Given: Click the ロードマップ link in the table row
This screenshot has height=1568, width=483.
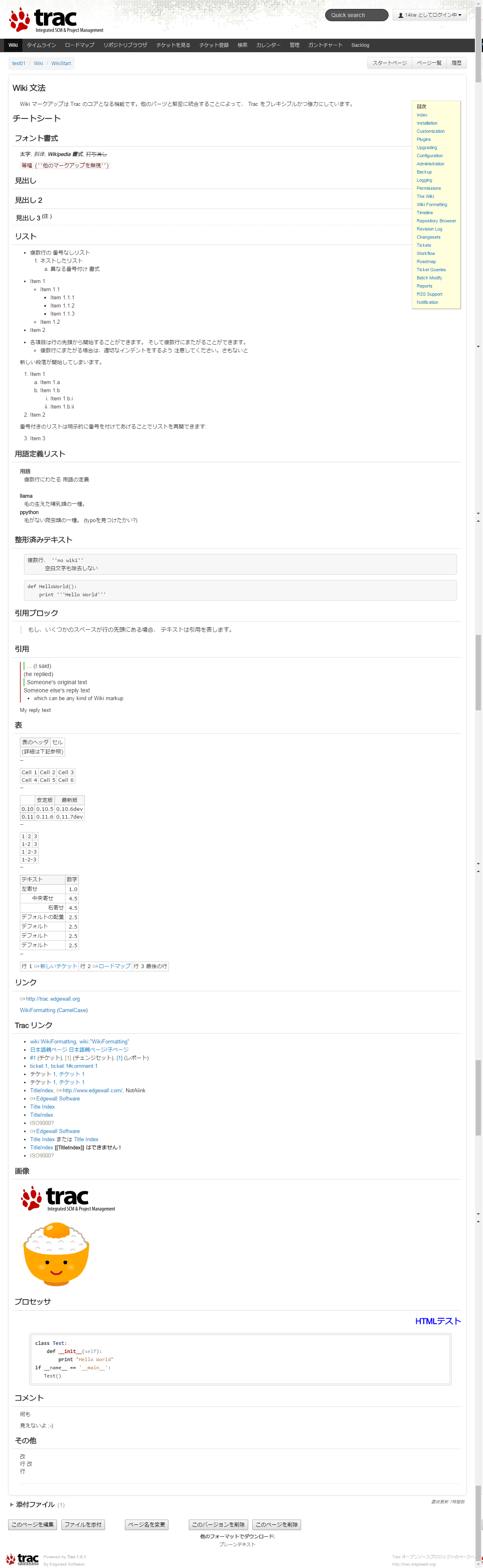Looking at the screenshot, I should (114, 966).
